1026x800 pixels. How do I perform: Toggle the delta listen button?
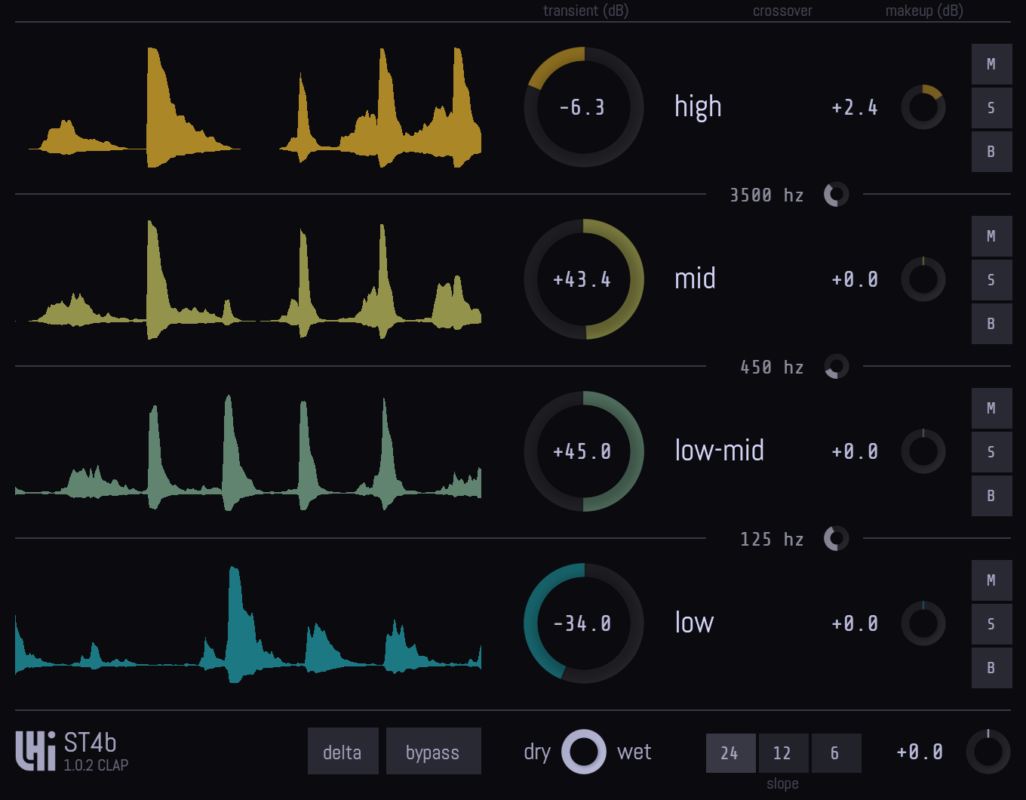click(x=342, y=752)
